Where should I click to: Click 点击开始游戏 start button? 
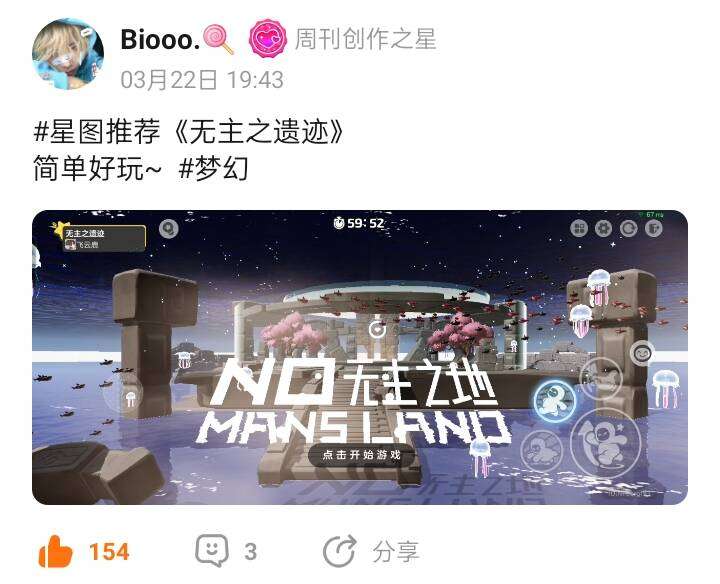click(x=361, y=455)
